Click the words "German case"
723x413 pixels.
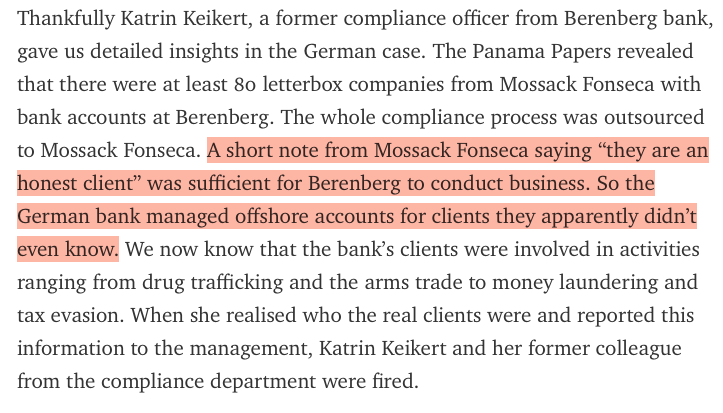(x=364, y=52)
